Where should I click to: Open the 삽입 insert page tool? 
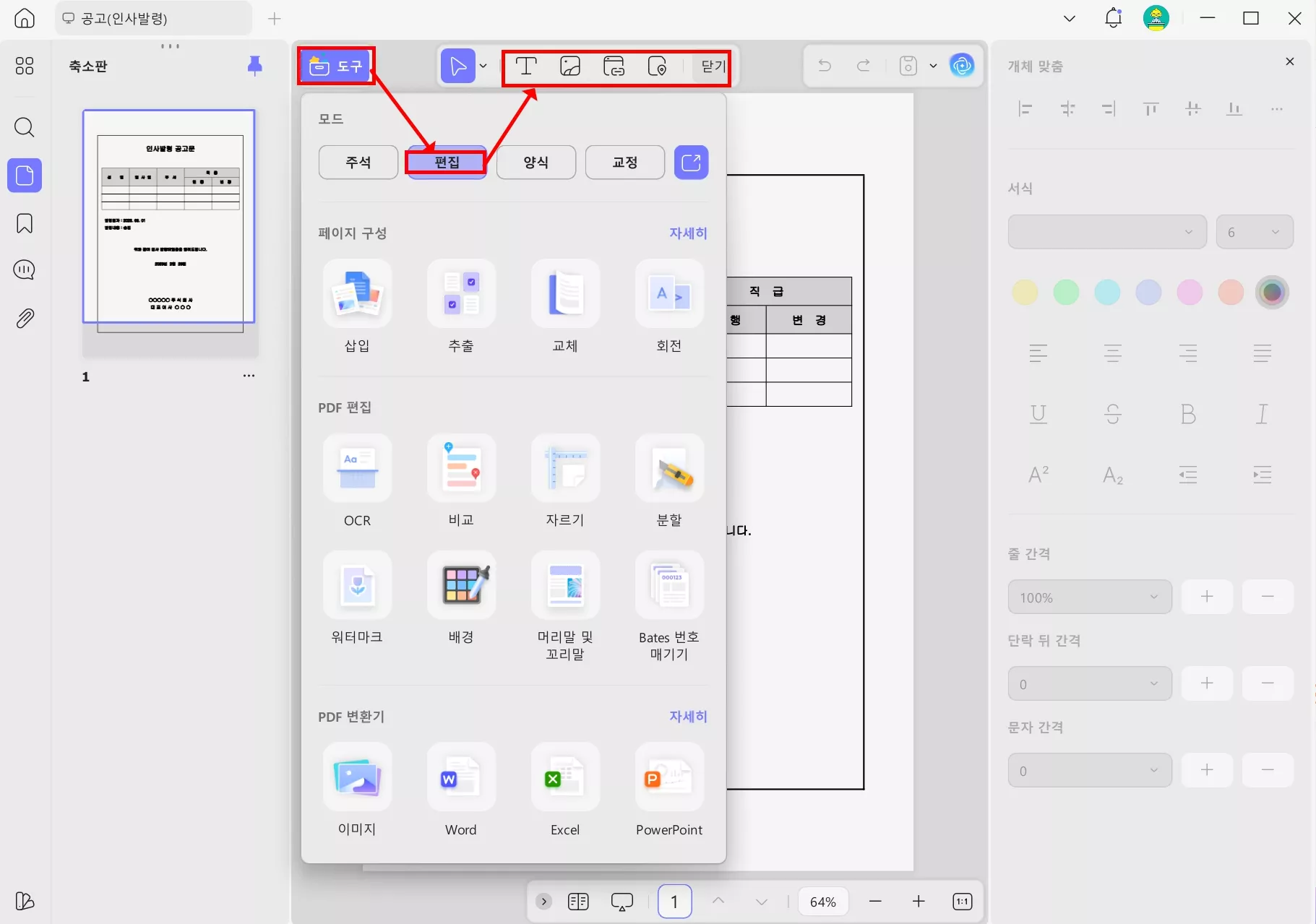tap(358, 306)
